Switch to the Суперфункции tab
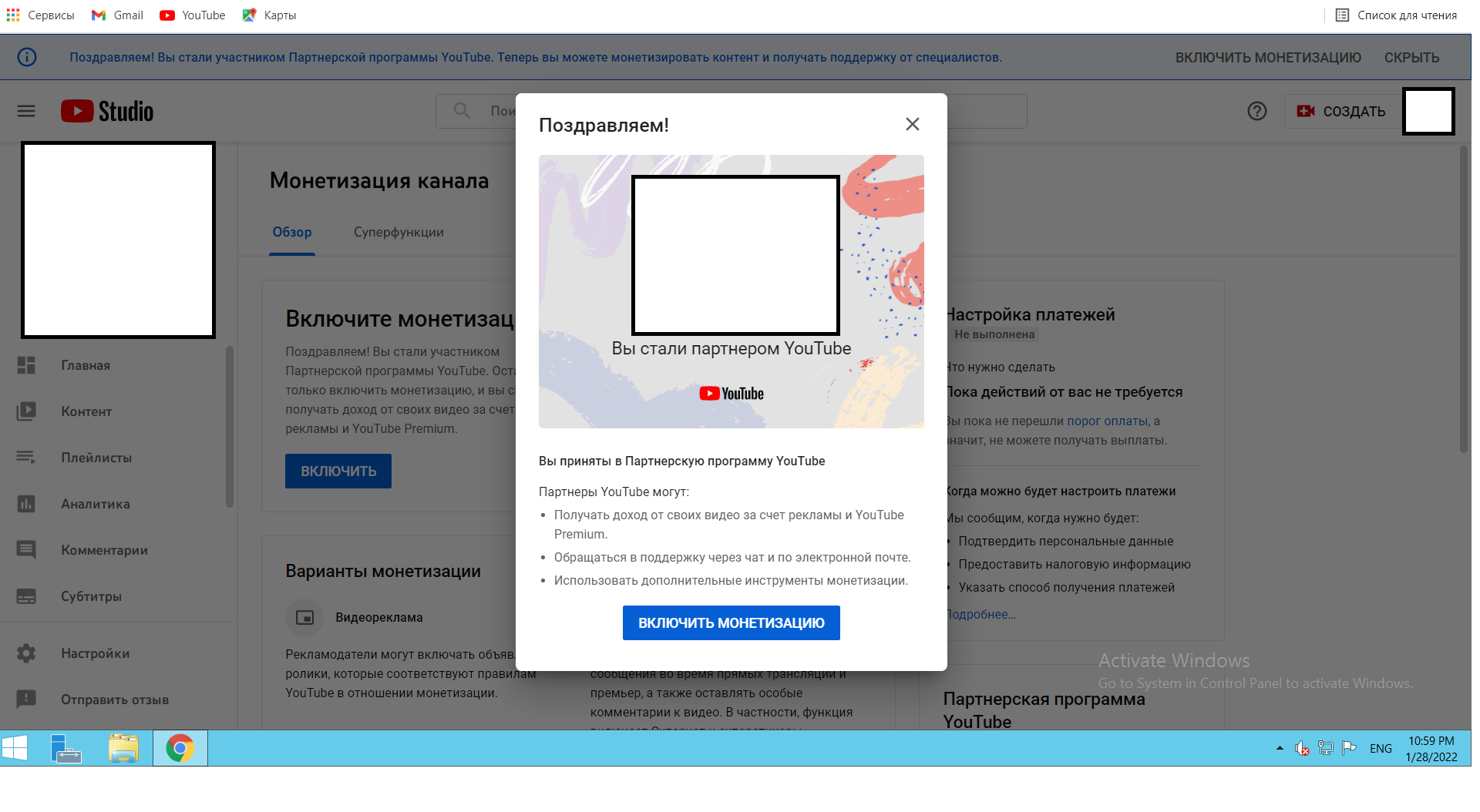 click(399, 233)
